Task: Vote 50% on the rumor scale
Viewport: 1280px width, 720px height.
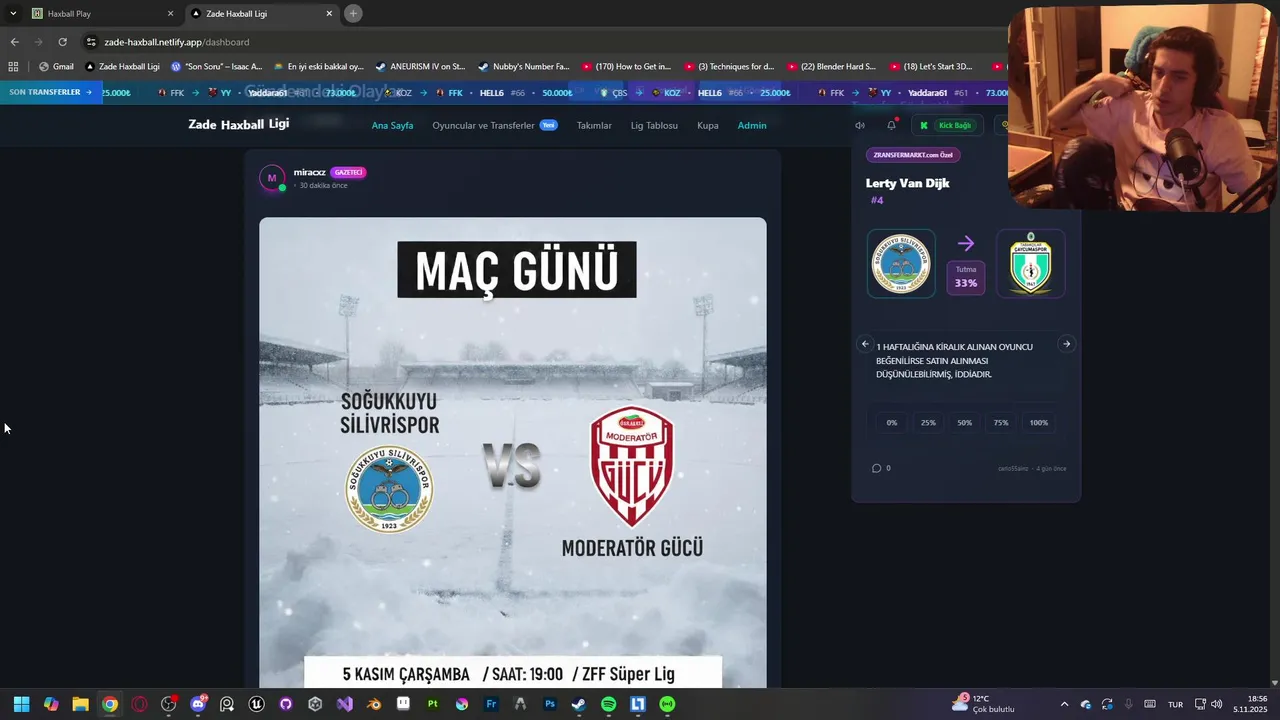Action: coord(964,422)
